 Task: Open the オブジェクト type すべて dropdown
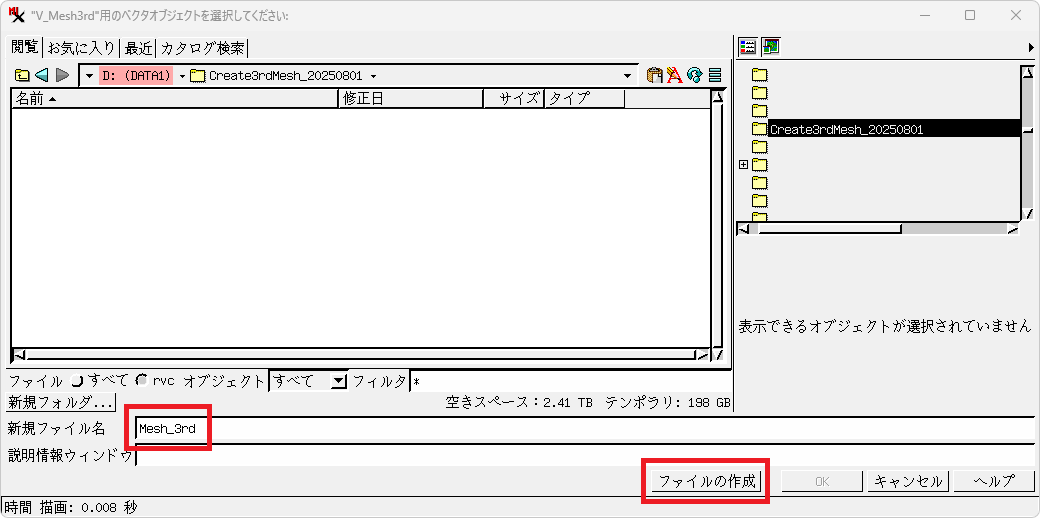click(x=339, y=381)
